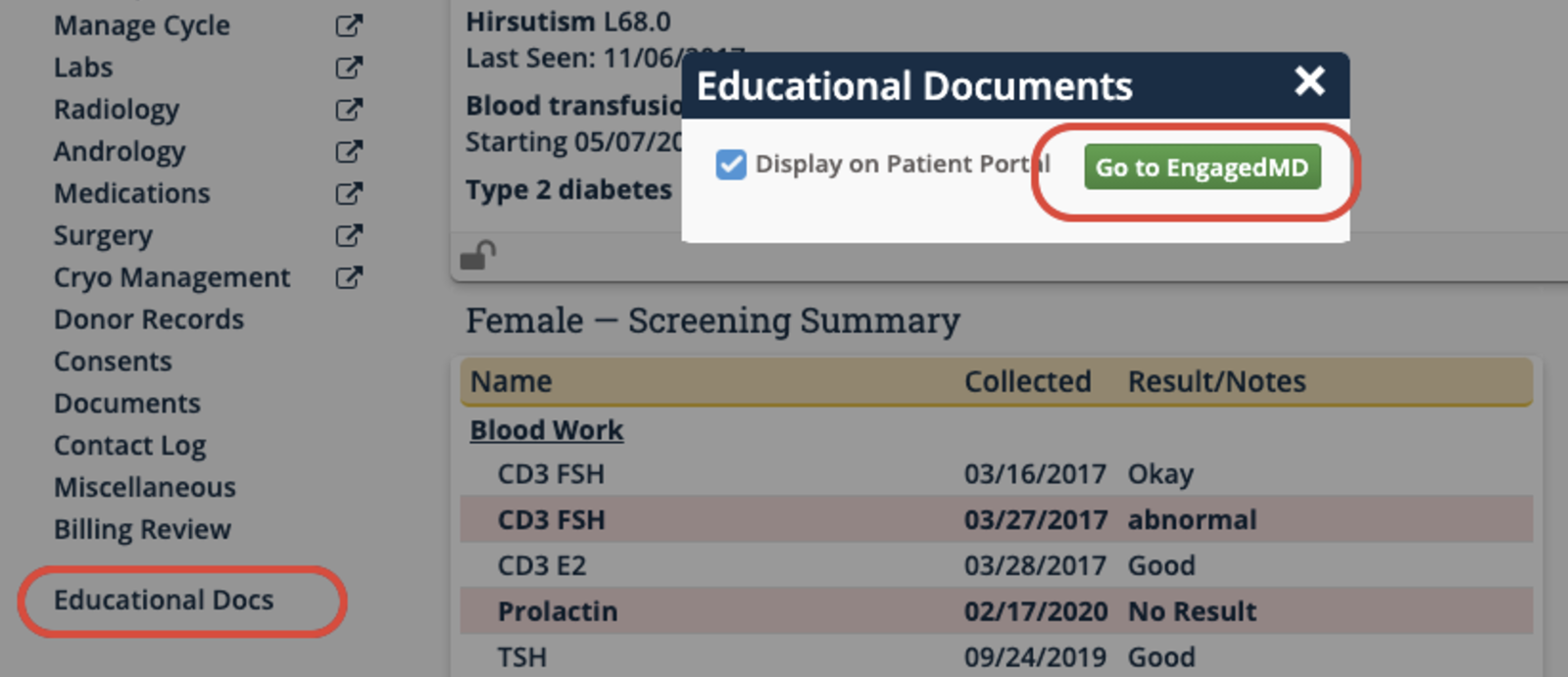This screenshot has width=1568, height=677.
Task: Open Educational Docs in sidebar
Action: coord(164,601)
